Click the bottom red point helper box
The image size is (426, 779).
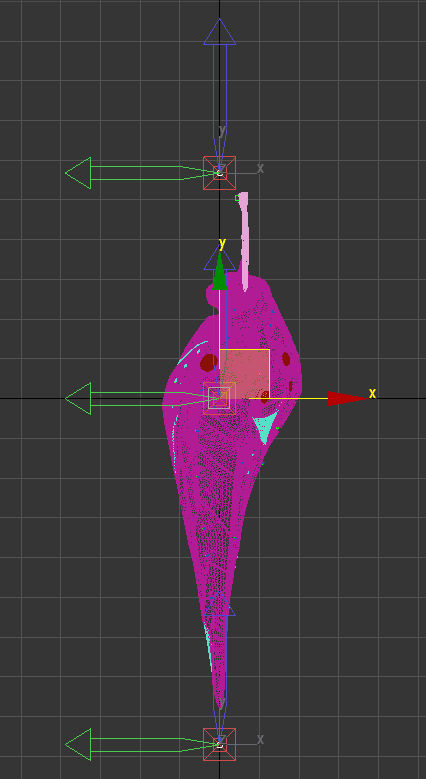tap(219, 744)
